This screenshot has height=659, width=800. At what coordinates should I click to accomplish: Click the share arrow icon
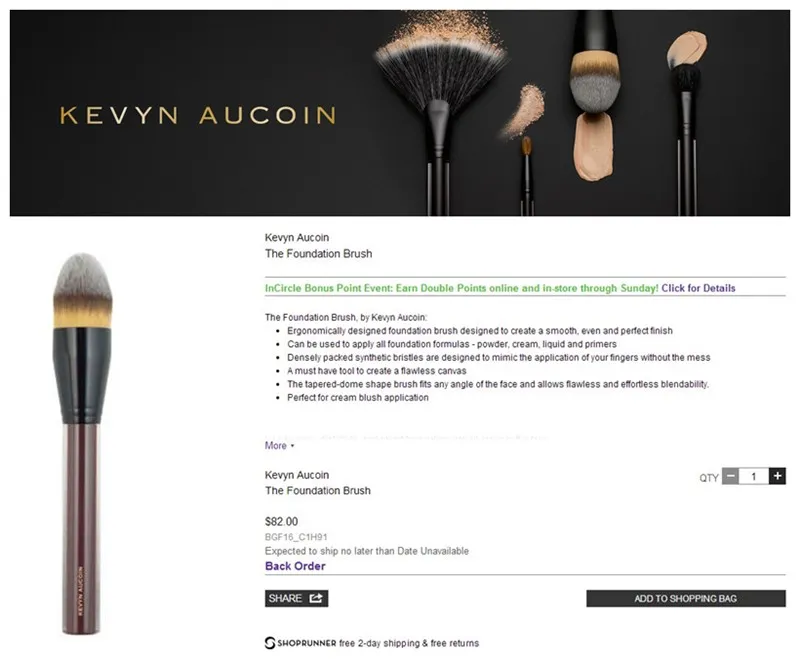[x=316, y=598]
